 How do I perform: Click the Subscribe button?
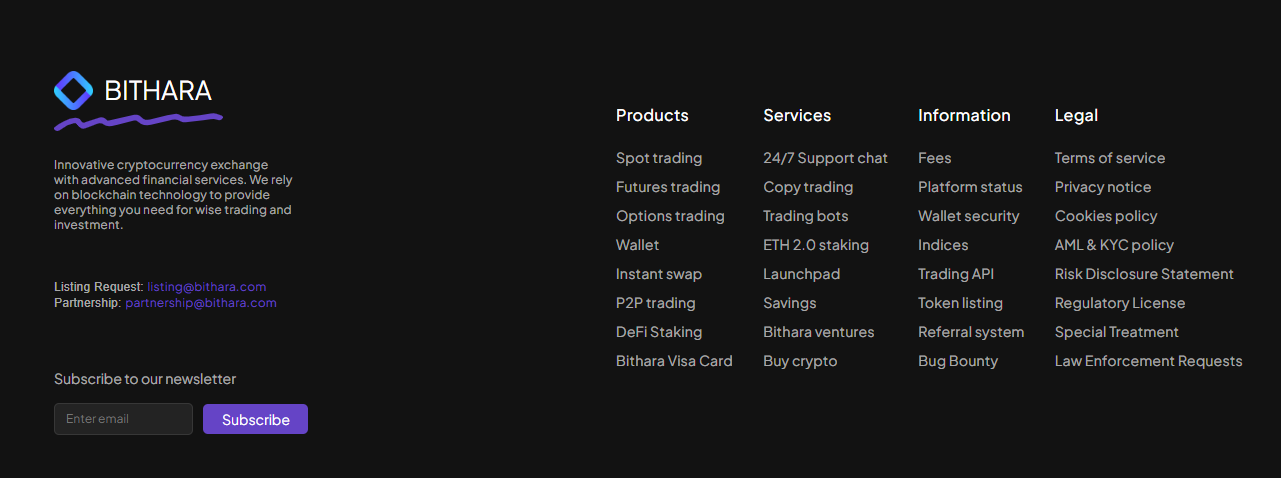click(x=255, y=419)
